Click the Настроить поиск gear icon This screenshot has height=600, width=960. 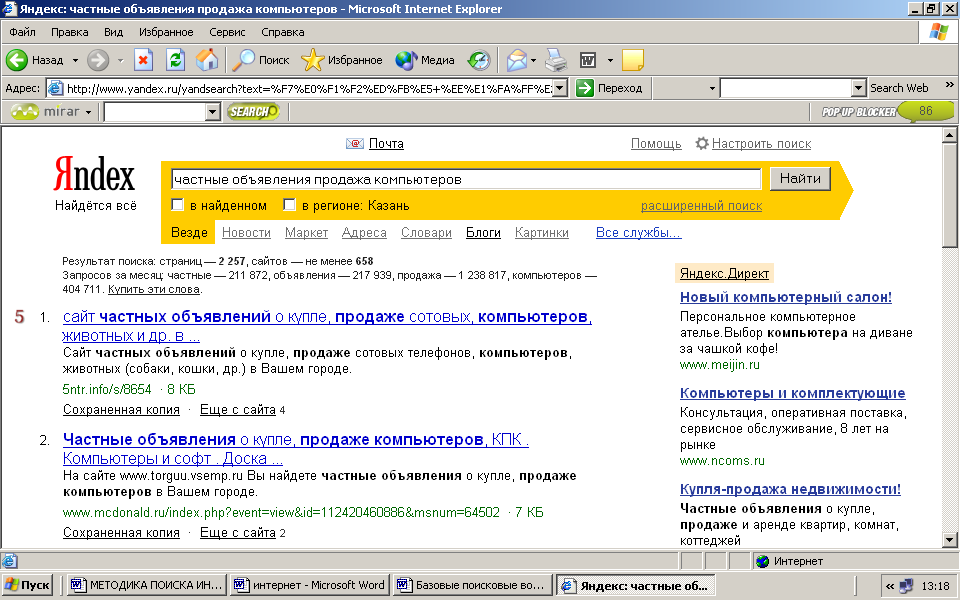[702, 143]
